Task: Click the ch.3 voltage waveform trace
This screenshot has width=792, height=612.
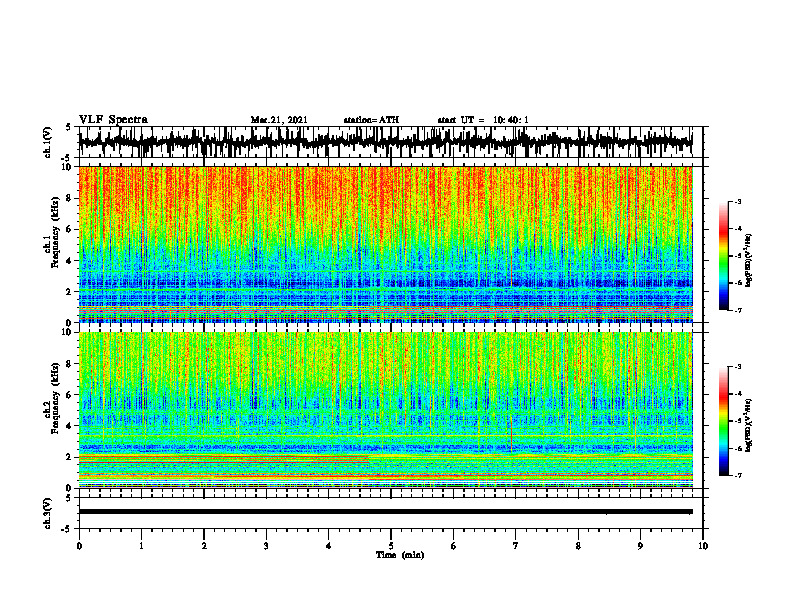Action: (x=386, y=512)
